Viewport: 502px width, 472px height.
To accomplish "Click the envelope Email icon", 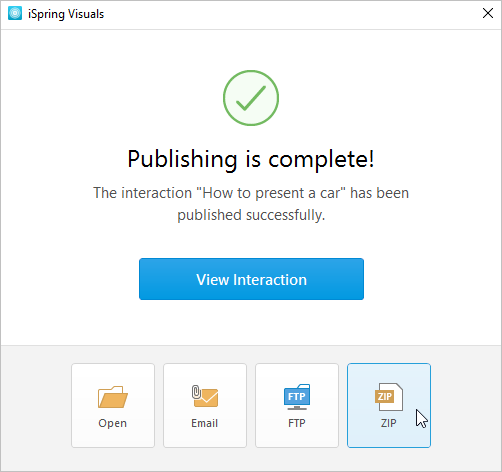I will click(x=205, y=396).
